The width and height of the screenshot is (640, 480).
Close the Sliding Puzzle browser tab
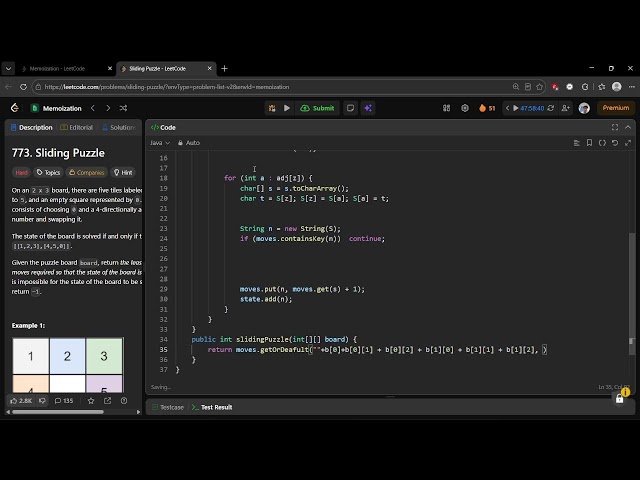pyautogui.click(x=209, y=69)
